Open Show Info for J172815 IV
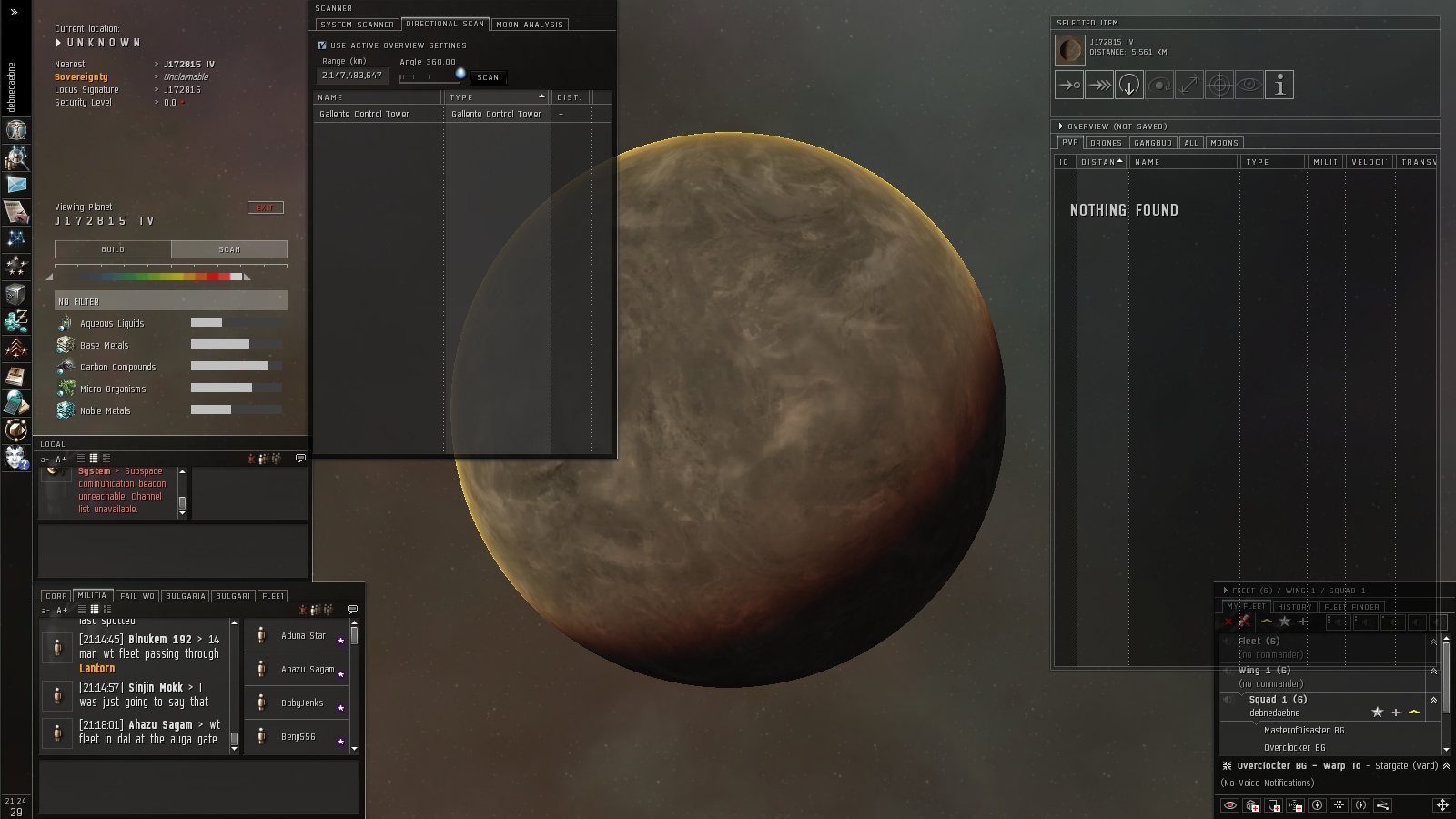Screen dimensions: 1456x819 (x=1279, y=85)
